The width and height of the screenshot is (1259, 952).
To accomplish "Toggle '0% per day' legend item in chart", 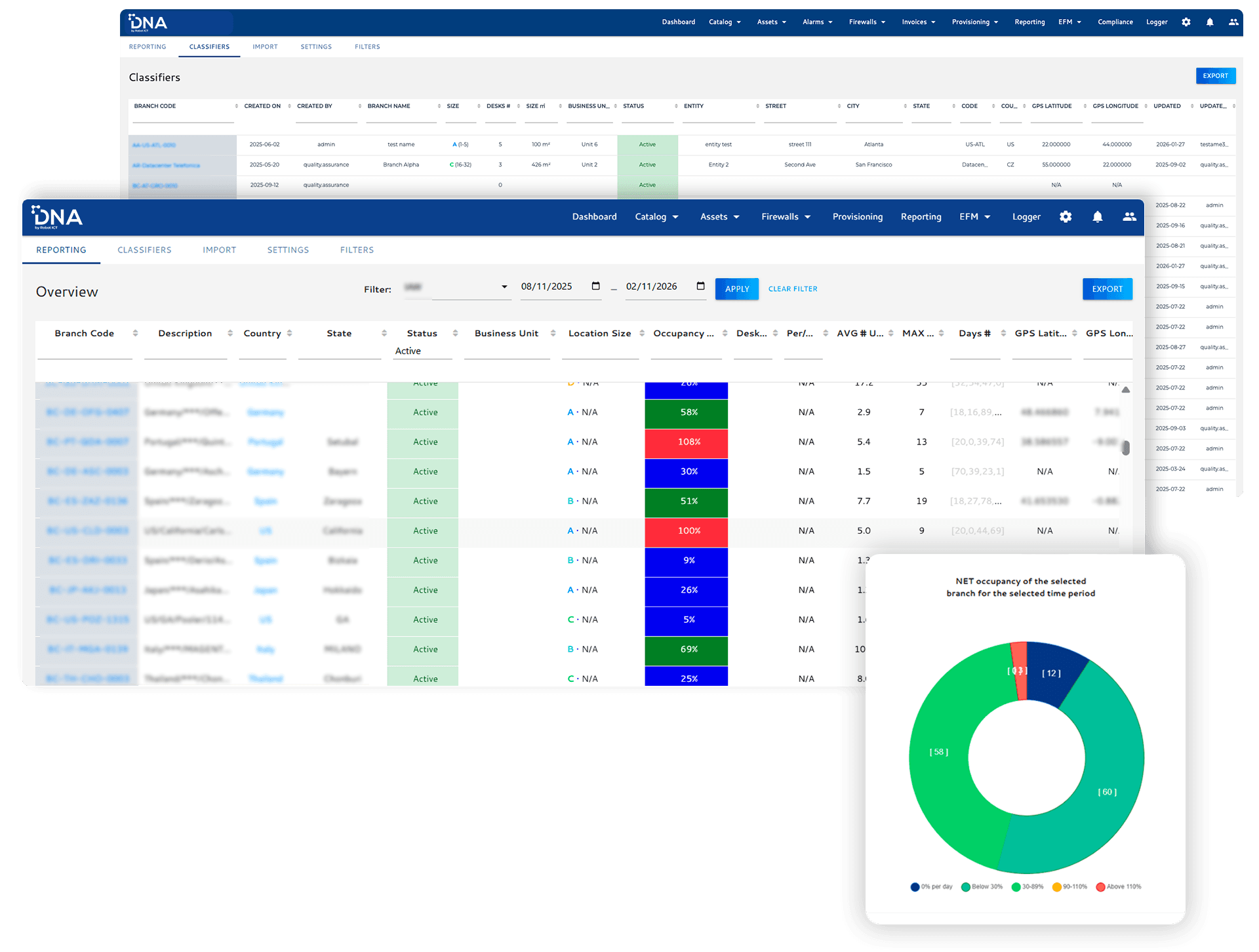I will coord(931,887).
